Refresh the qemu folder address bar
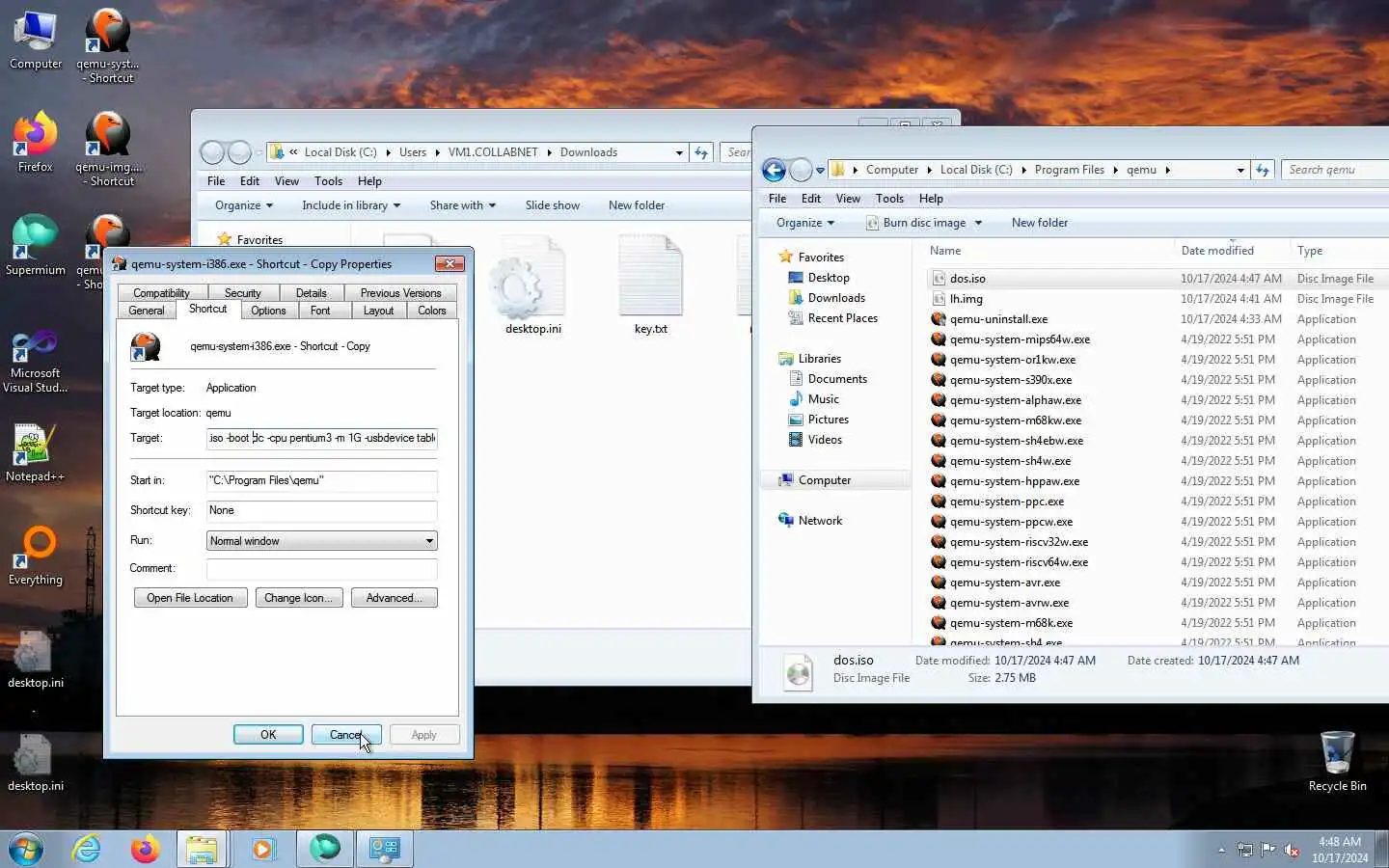This screenshot has width=1389, height=868. tap(1263, 170)
